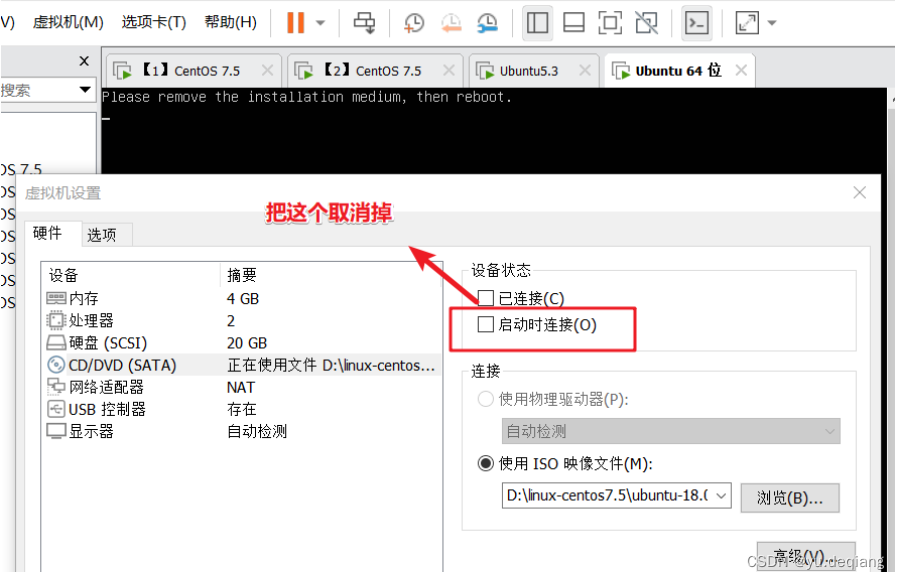Click the 20 GB disk summary value
This screenshot has width=900, height=580.
click(247, 343)
